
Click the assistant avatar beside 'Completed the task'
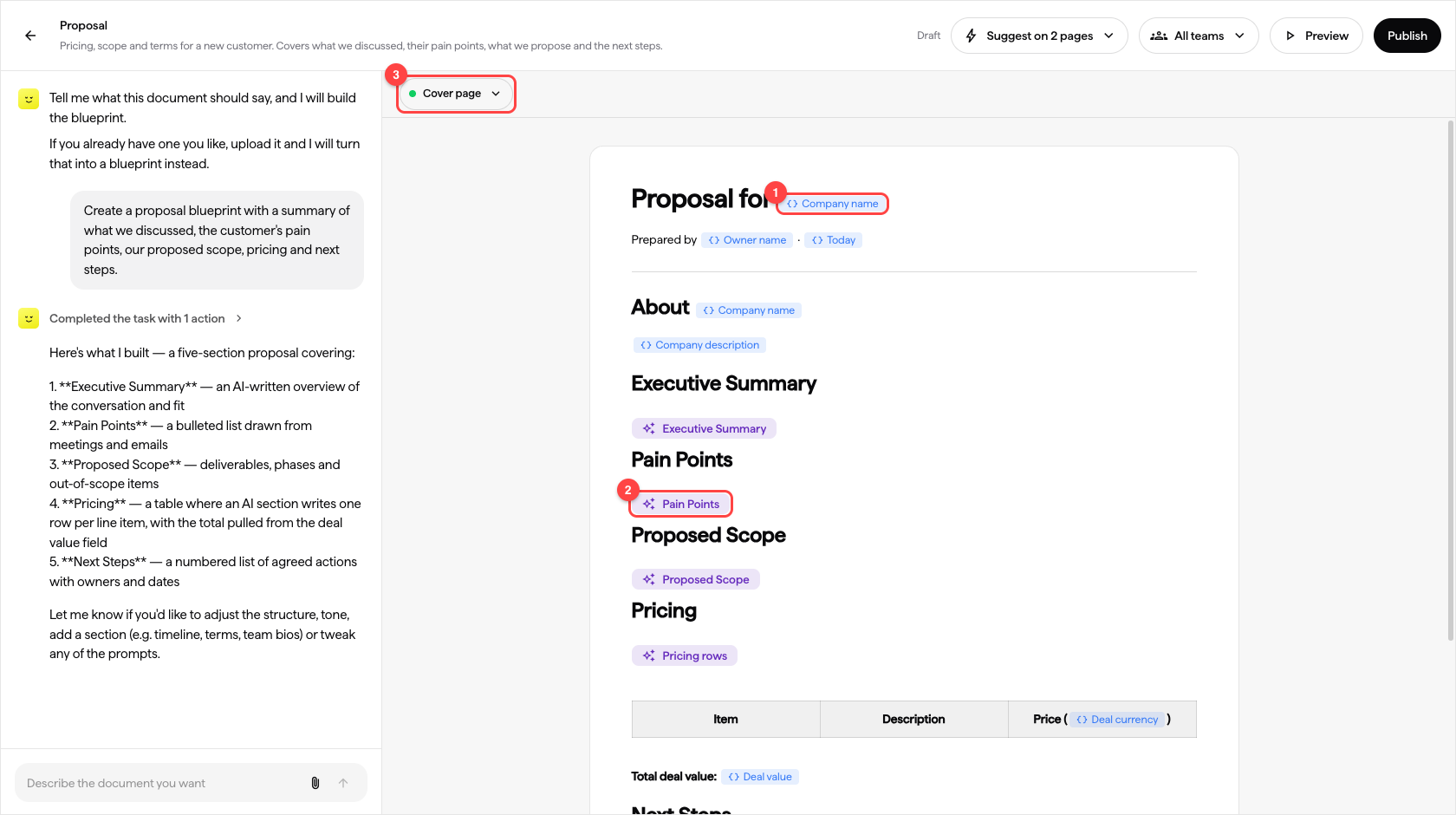29,318
